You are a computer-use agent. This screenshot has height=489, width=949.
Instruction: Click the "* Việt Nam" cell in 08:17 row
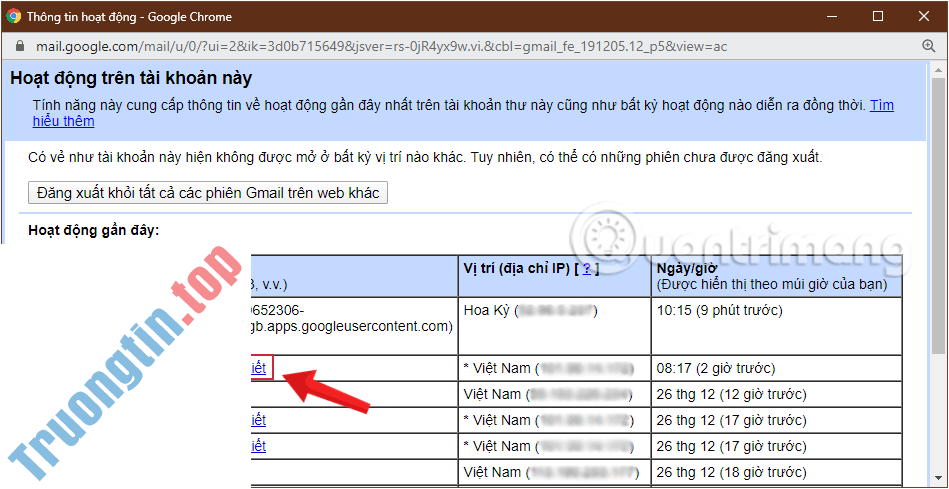554,368
